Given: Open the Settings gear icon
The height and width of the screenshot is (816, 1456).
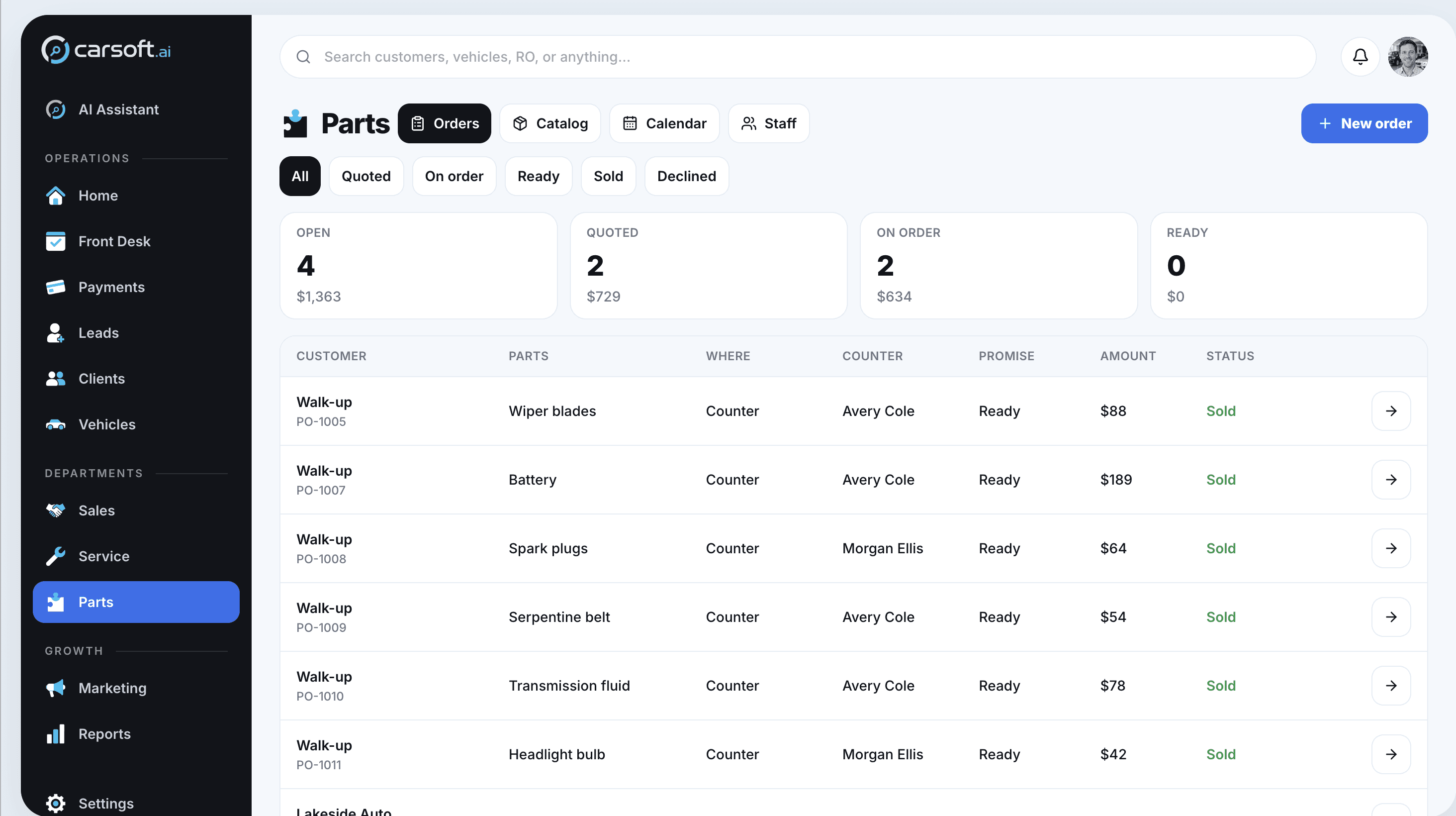Looking at the screenshot, I should (x=55, y=804).
